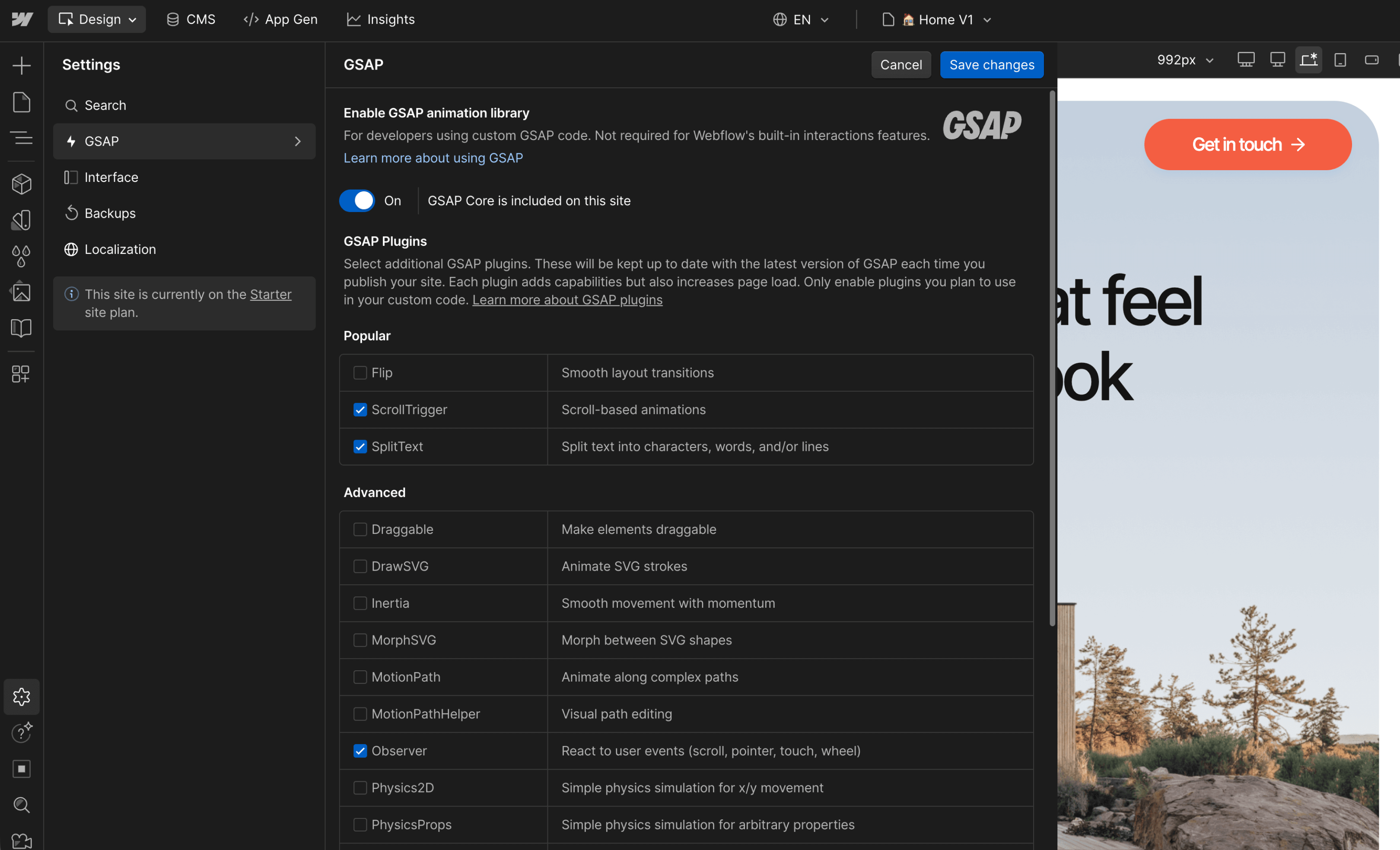
Task: Click Save changes for GSAP settings
Action: [991, 65]
